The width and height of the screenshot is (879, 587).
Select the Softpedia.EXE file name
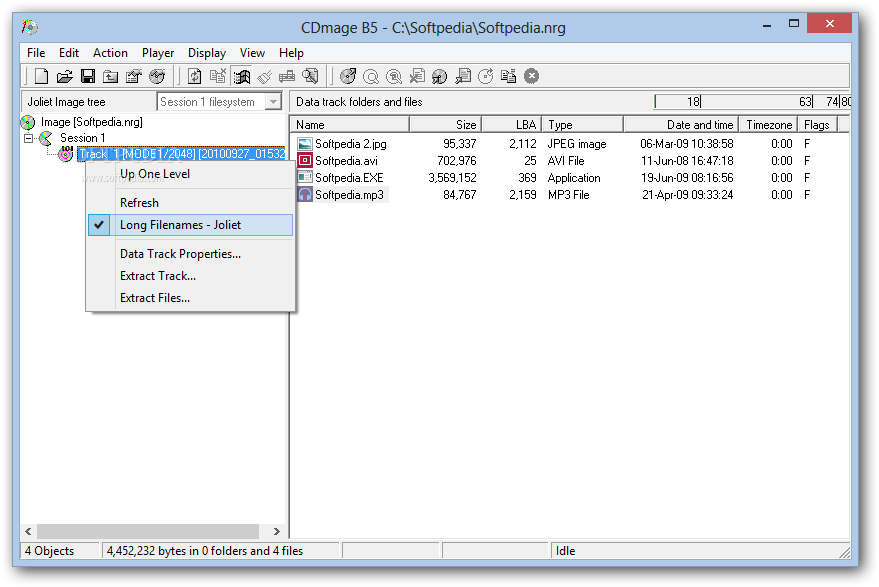pos(349,178)
